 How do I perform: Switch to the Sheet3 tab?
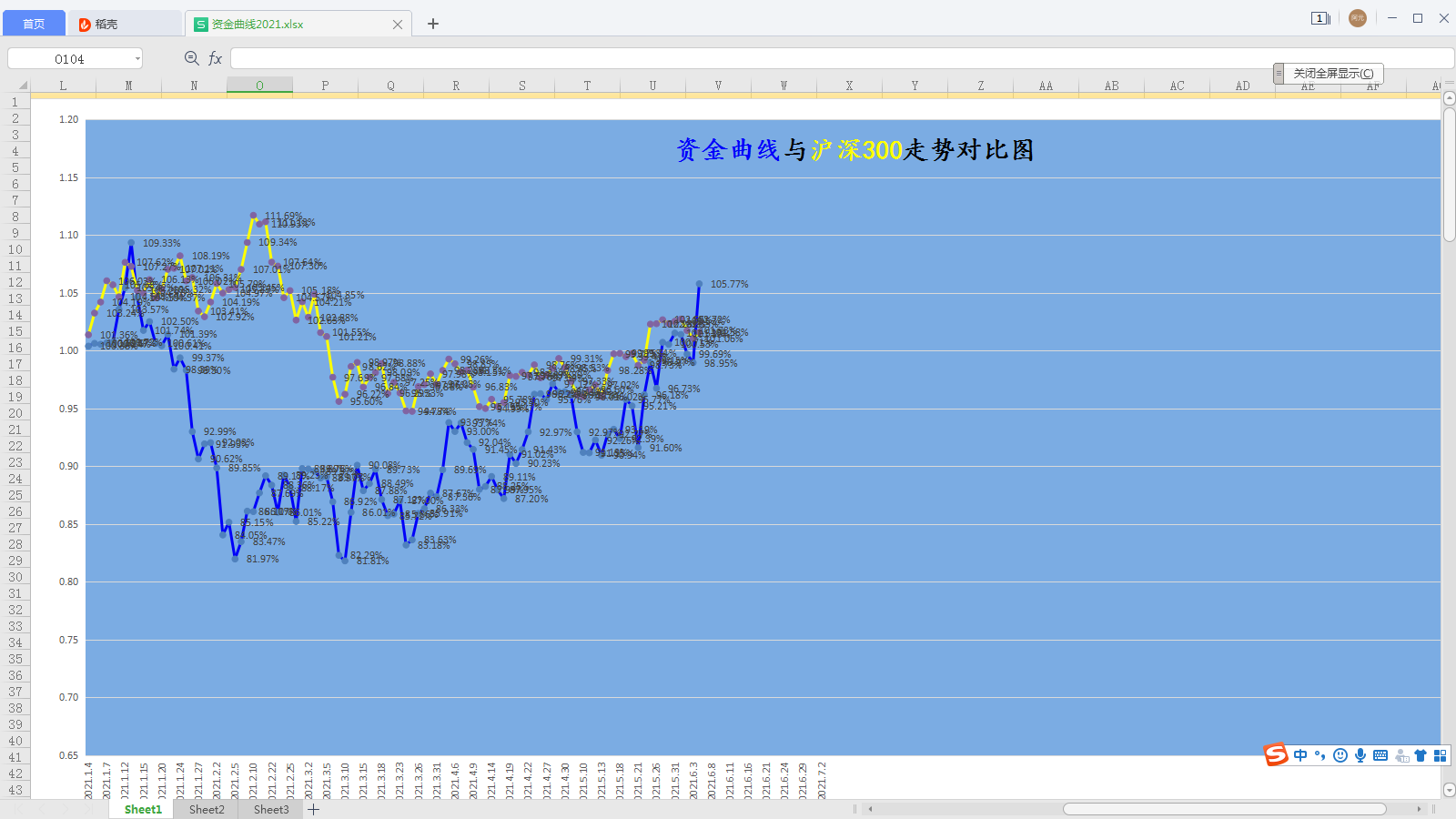coord(270,809)
